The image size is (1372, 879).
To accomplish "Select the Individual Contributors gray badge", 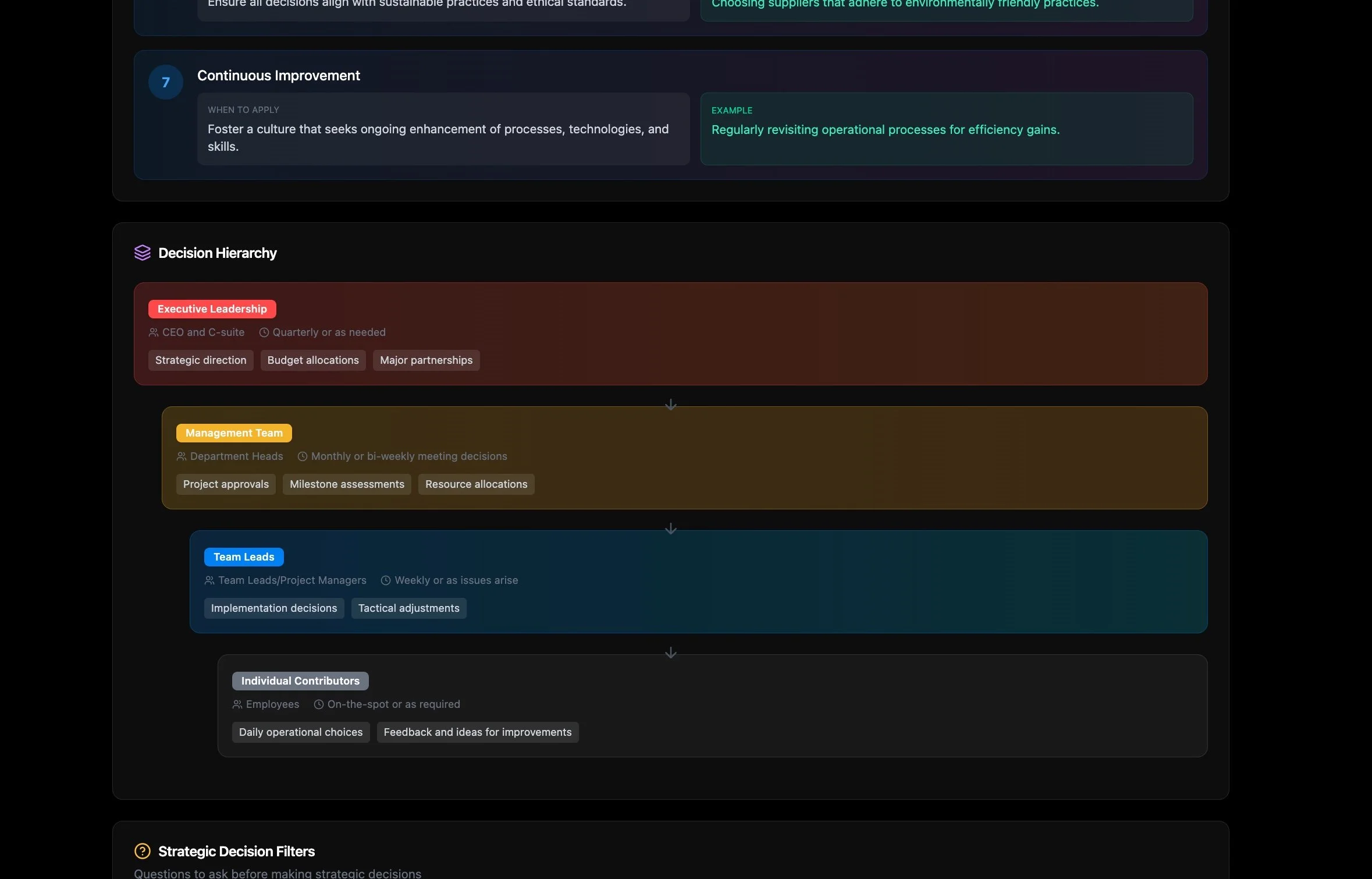I will (300, 681).
